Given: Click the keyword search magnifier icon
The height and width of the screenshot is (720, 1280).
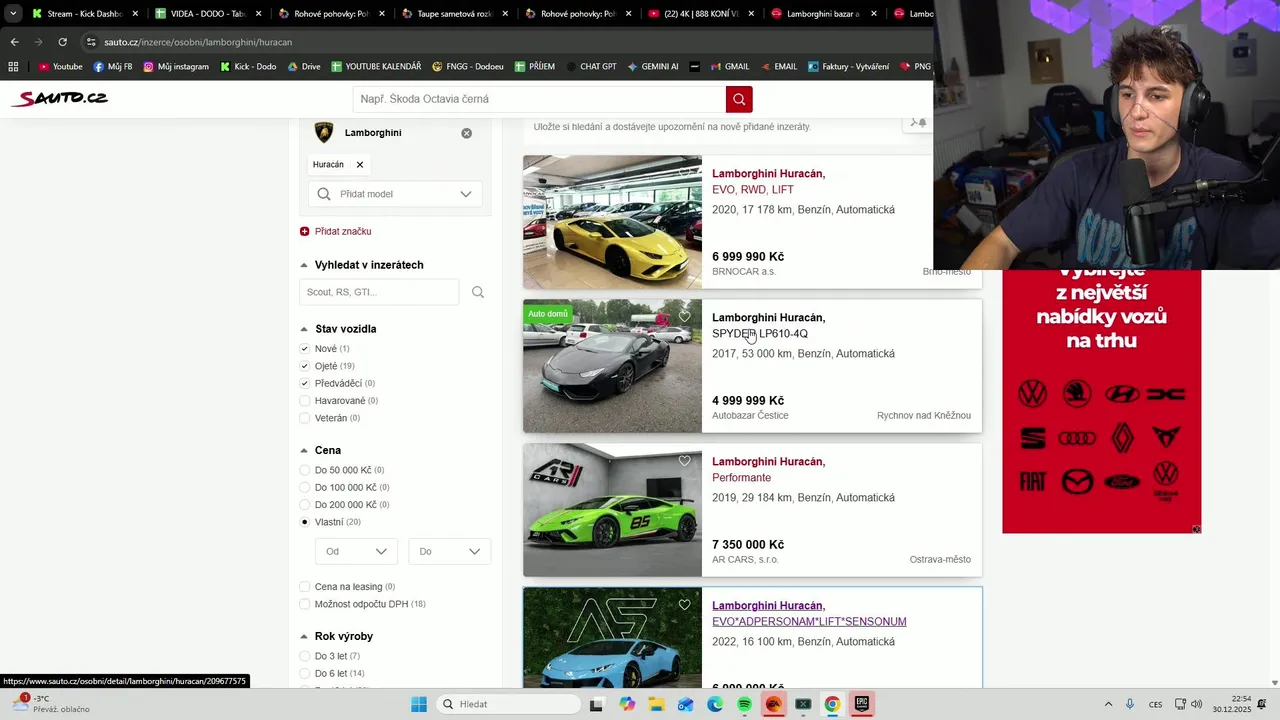Looking at the screenshot, I should (478, 292).
